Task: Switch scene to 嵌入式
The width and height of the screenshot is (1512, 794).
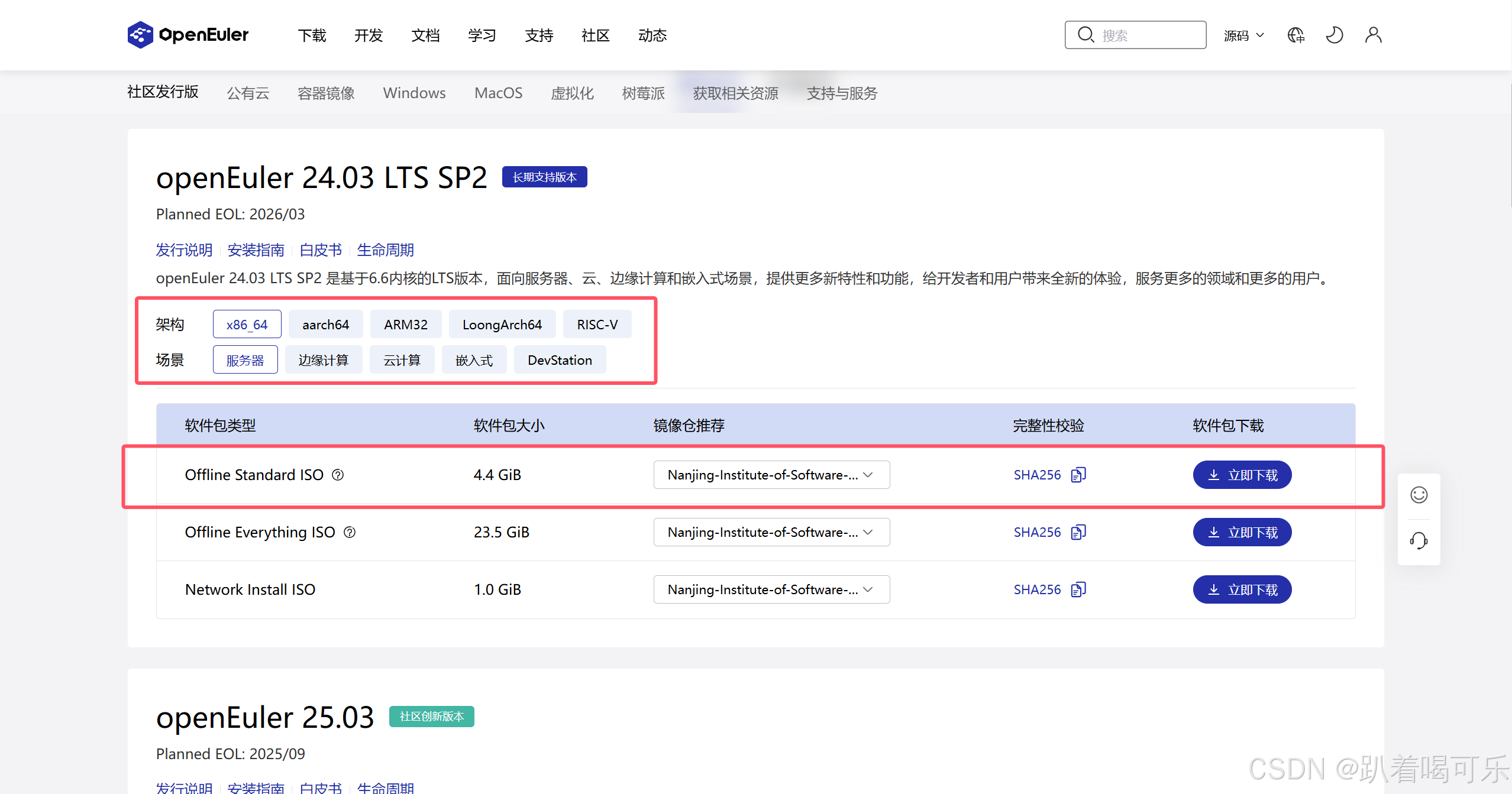Action: (x=474, y=359)
